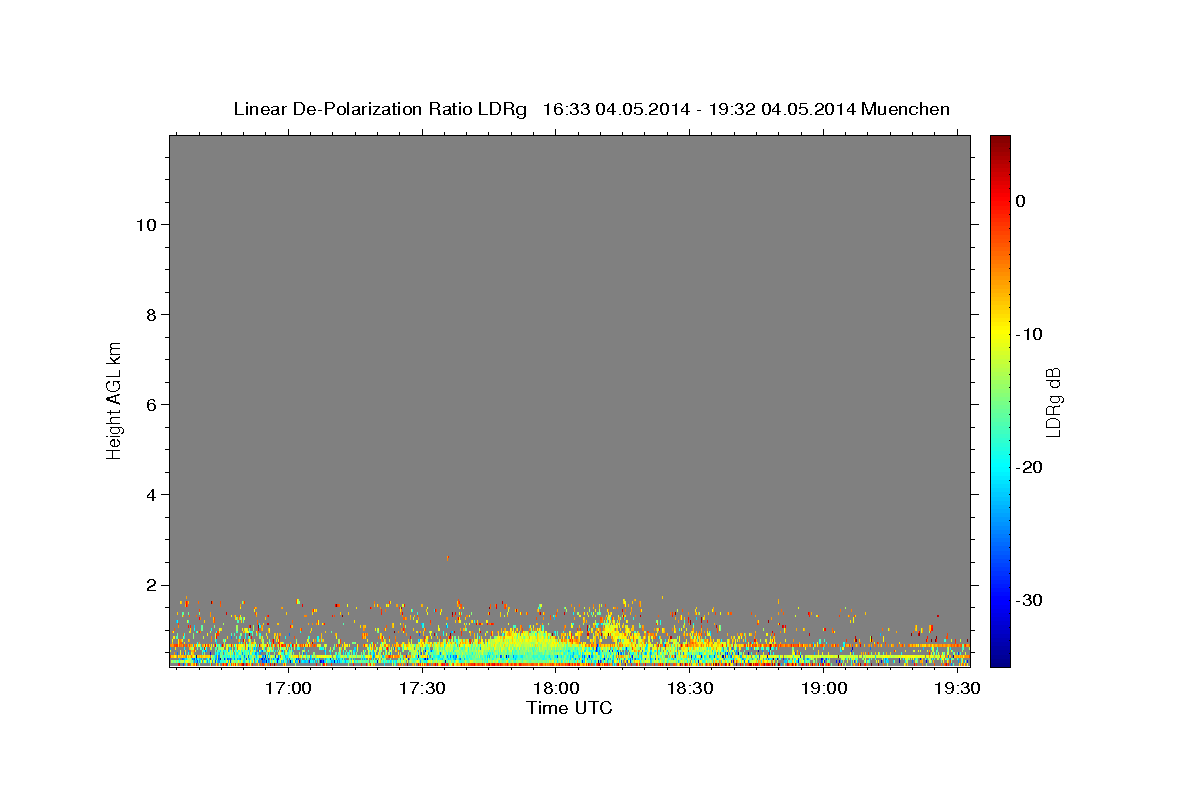Click the start time '16:33 04.05.2014' in the title
This screenshot has width=1200, height=800.
click(616, 109)
